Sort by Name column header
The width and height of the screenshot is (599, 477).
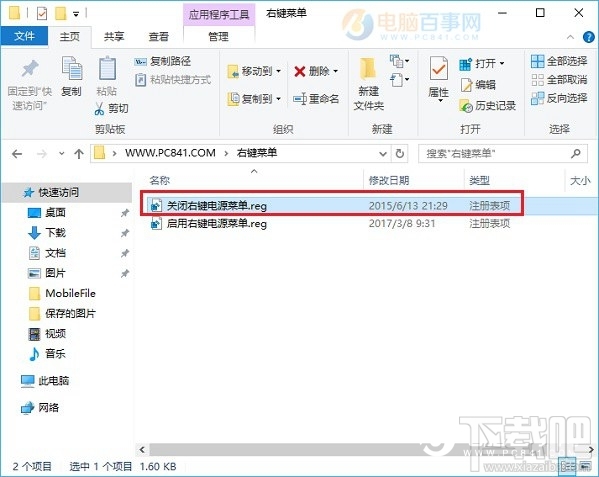click(160, 180)
